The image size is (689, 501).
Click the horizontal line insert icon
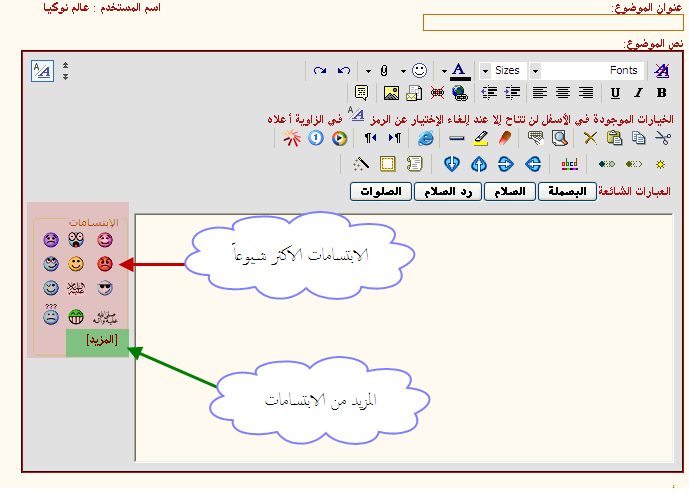click(456, 138)
